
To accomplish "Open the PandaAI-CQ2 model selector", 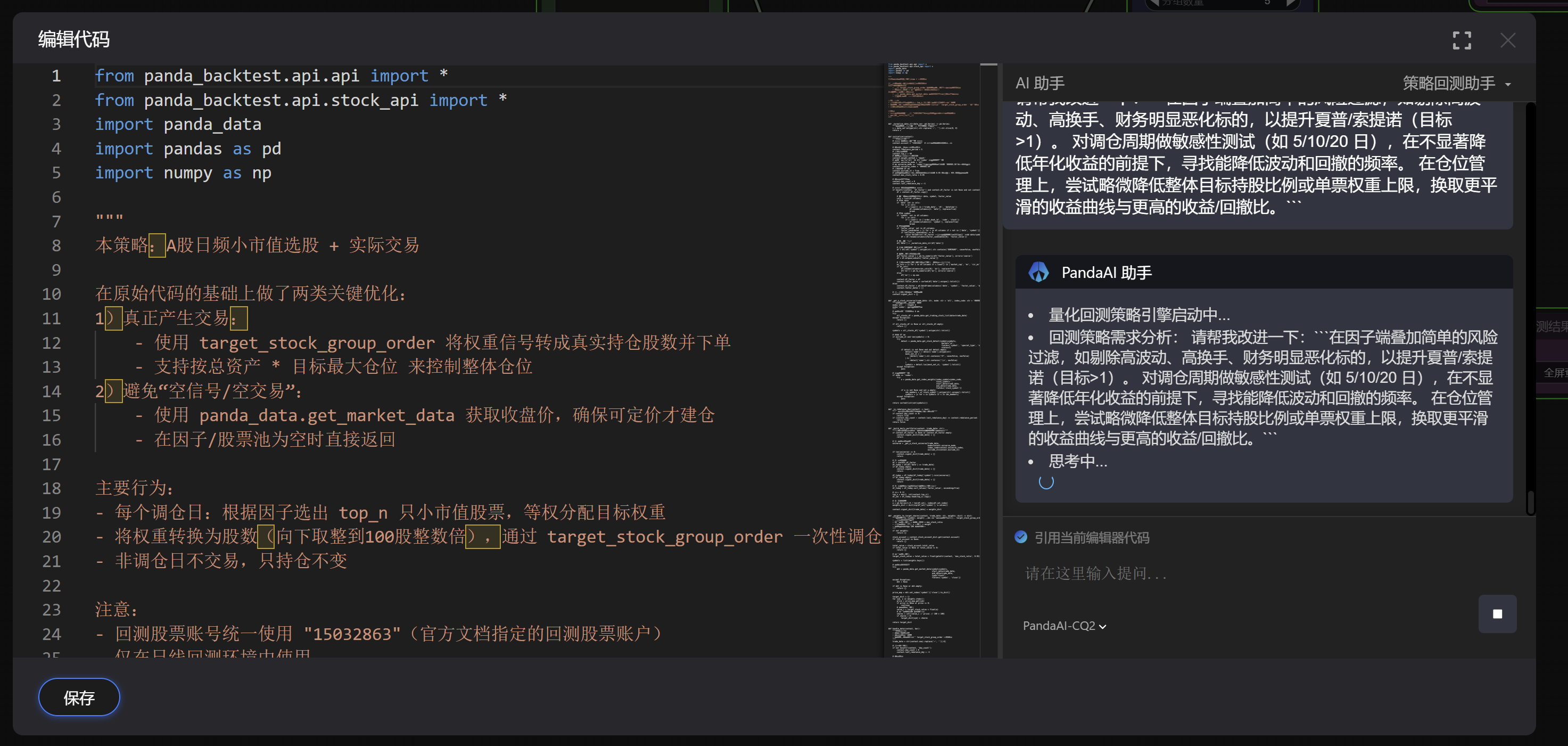I will [x=1064, y=626].
